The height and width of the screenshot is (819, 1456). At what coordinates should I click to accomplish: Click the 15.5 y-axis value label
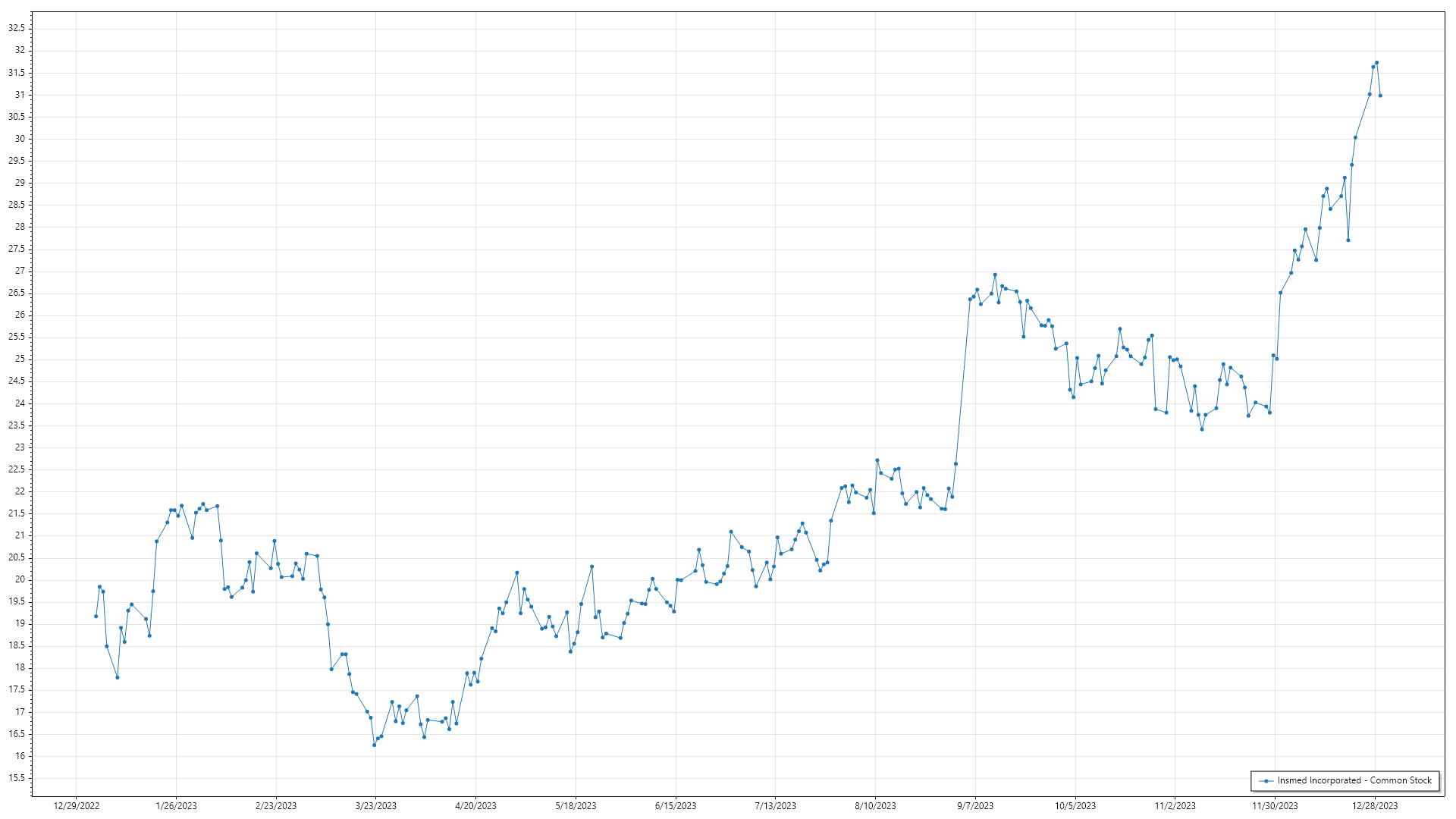pos(17,778)
